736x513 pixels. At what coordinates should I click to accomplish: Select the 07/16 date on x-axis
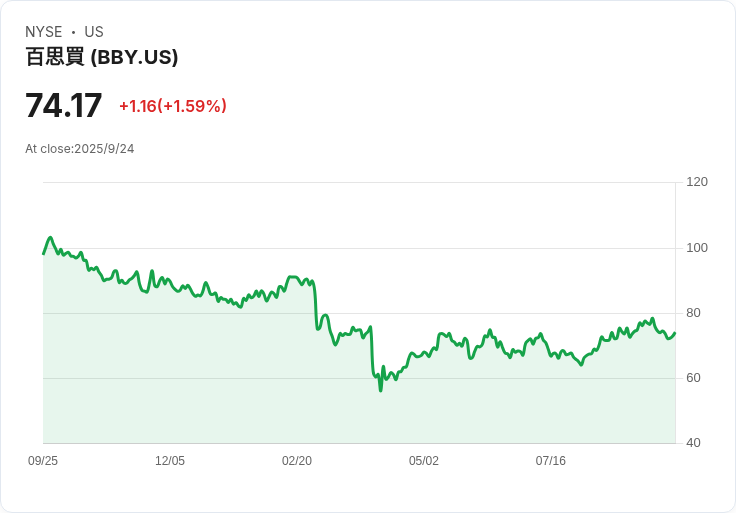[551, 461]
